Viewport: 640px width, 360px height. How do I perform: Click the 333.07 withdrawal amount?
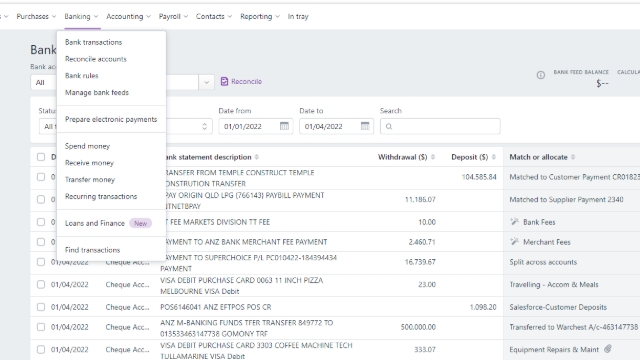pos(424,349)
